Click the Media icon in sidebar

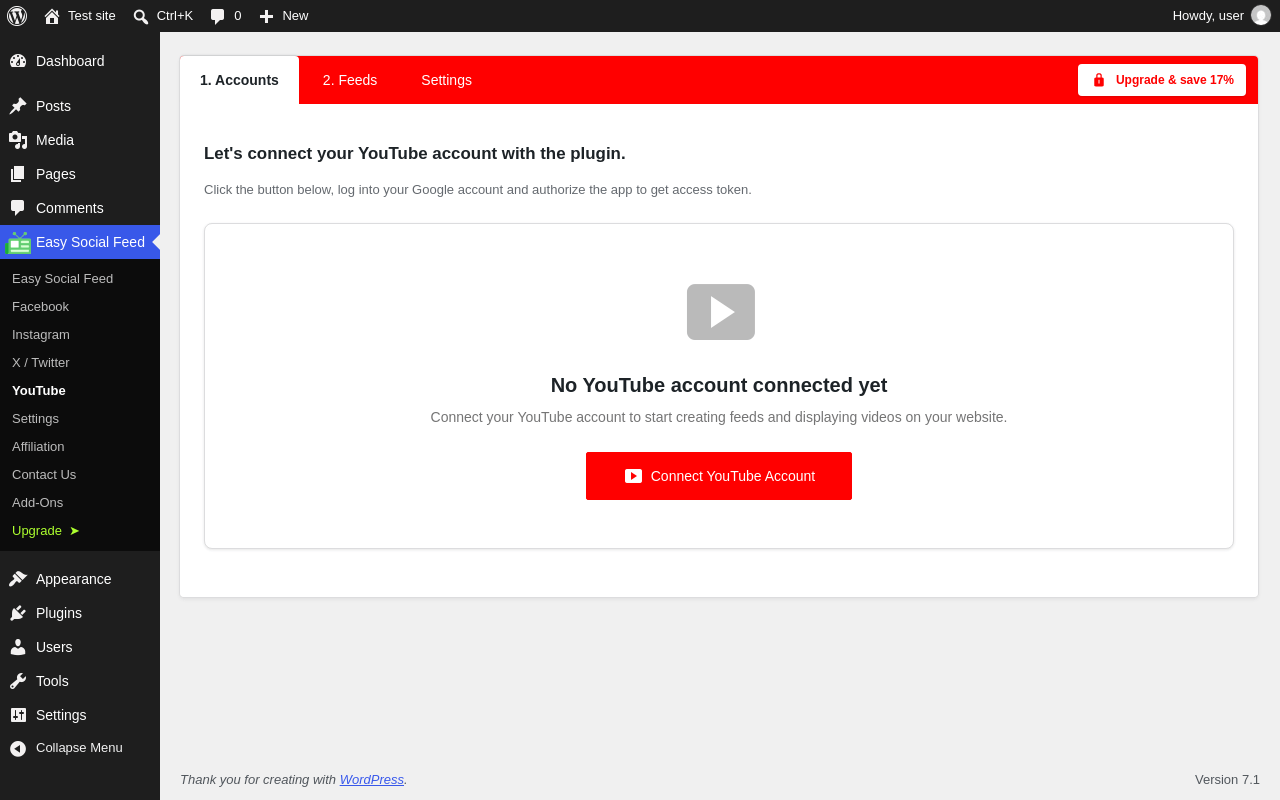(x=18, y=140)
